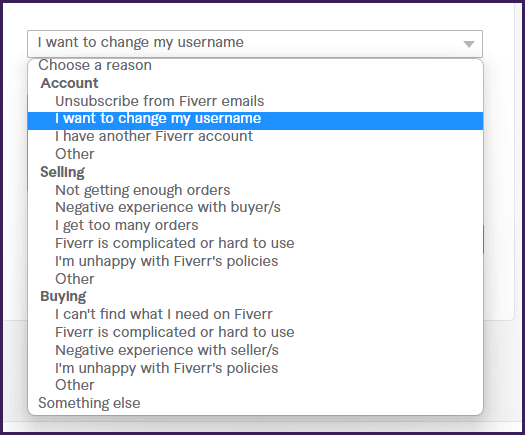Pick 'I get too many orders'

[255, 225]
